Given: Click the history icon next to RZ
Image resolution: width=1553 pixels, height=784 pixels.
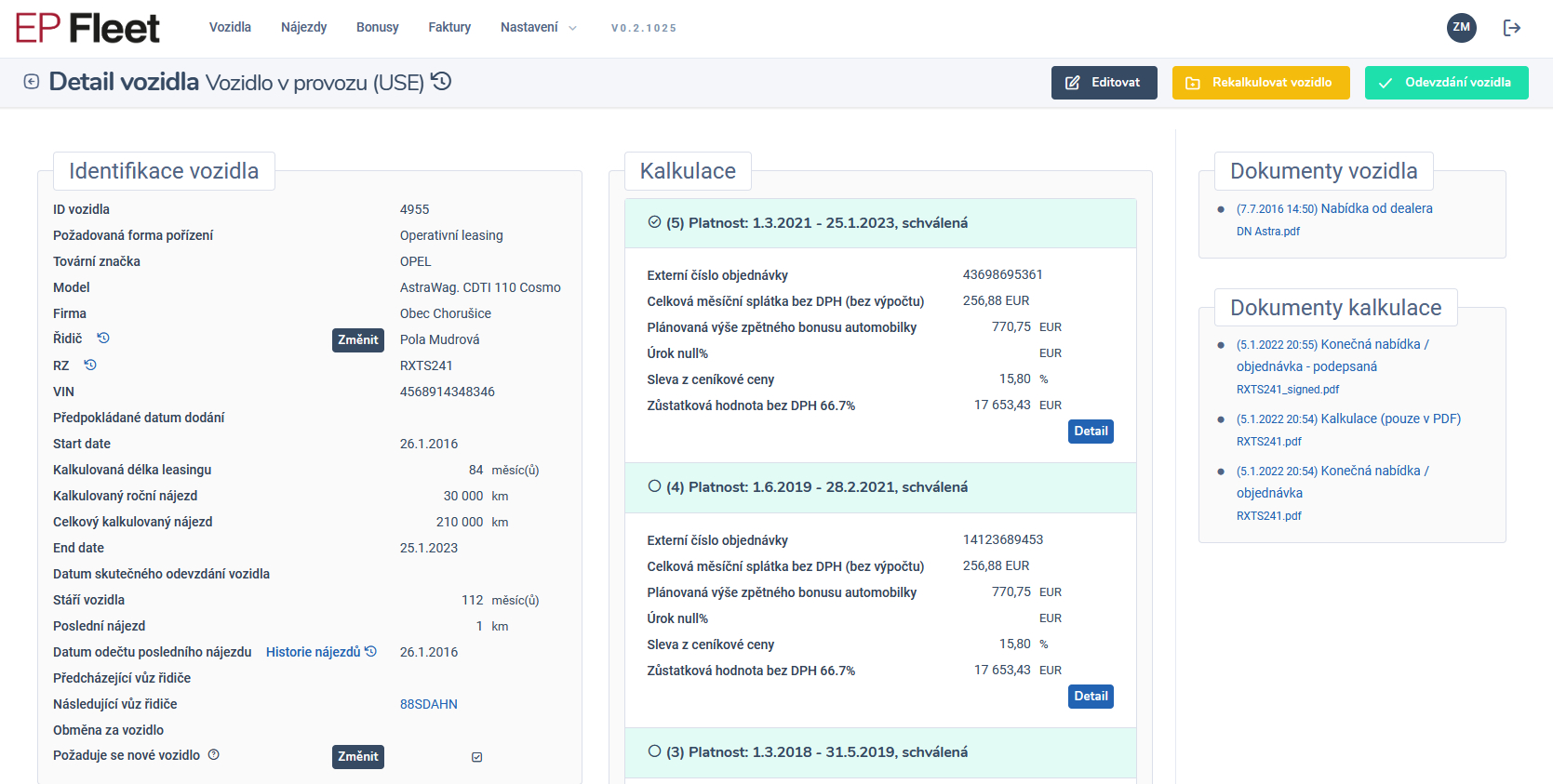Looking at the screenshot, I should click(90, 365).
